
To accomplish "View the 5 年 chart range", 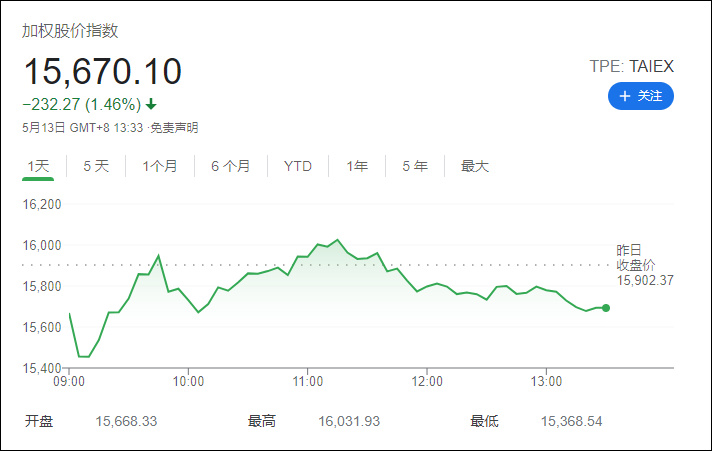I will pyautogui.click(x=415, y=166).
